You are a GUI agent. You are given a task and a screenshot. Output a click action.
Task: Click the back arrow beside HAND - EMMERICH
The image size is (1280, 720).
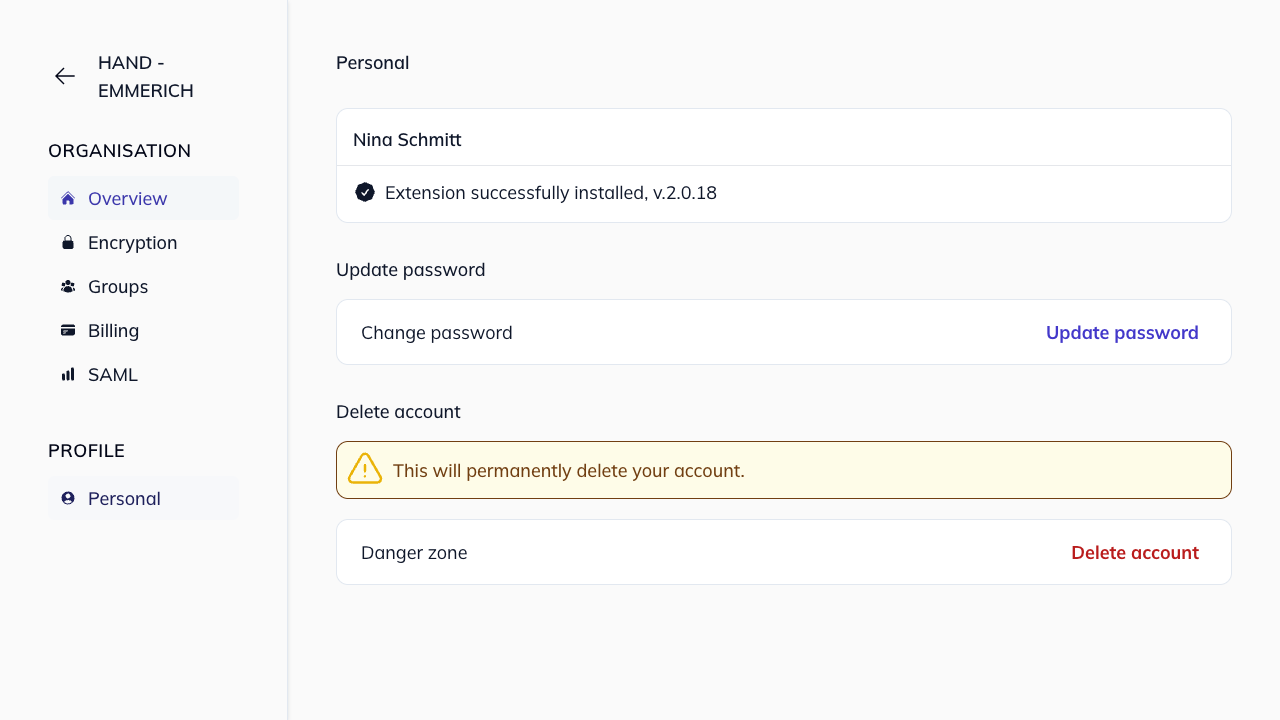tap(64, 76)
